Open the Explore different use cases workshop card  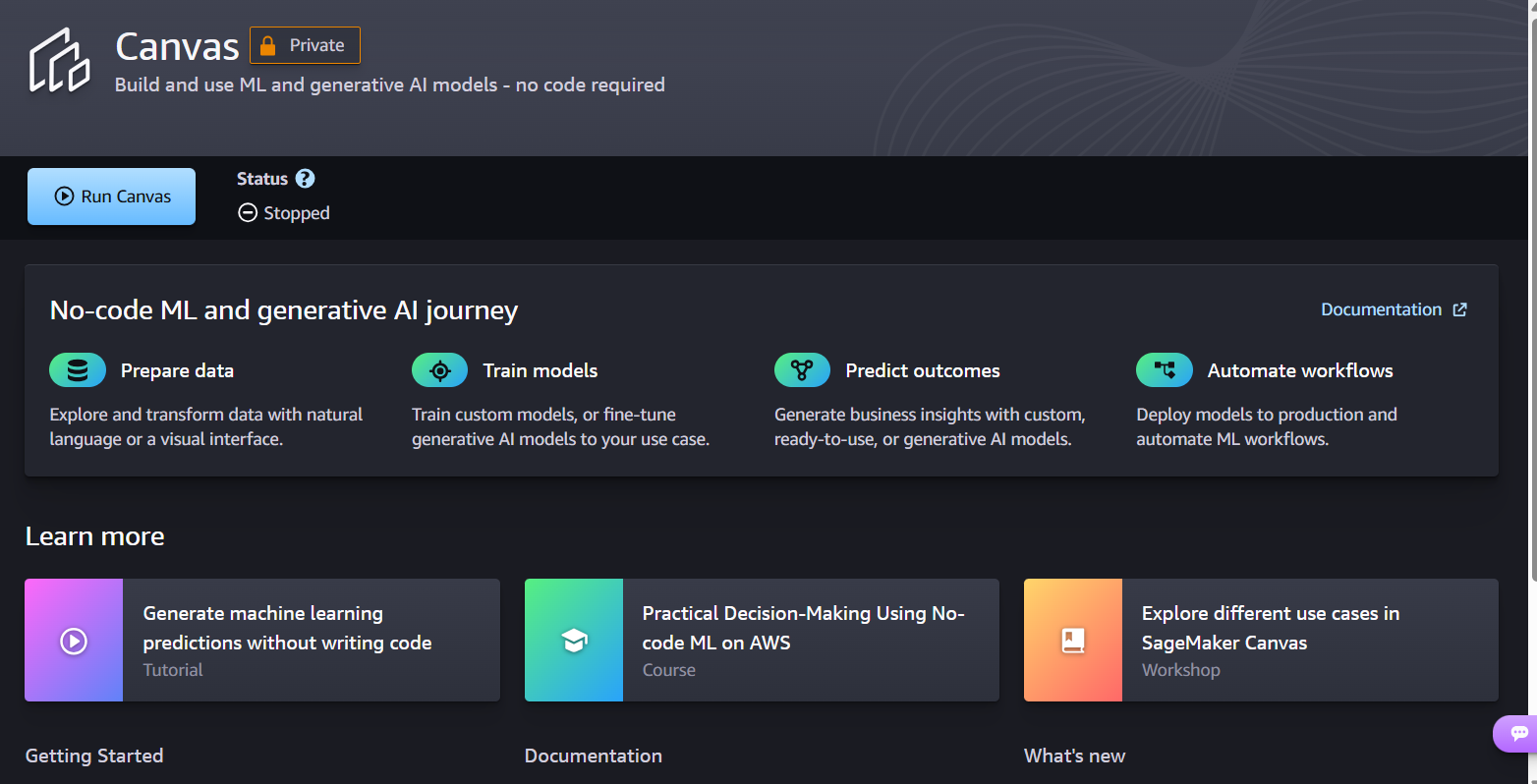pyautogui.click(x=1261, y=640)
